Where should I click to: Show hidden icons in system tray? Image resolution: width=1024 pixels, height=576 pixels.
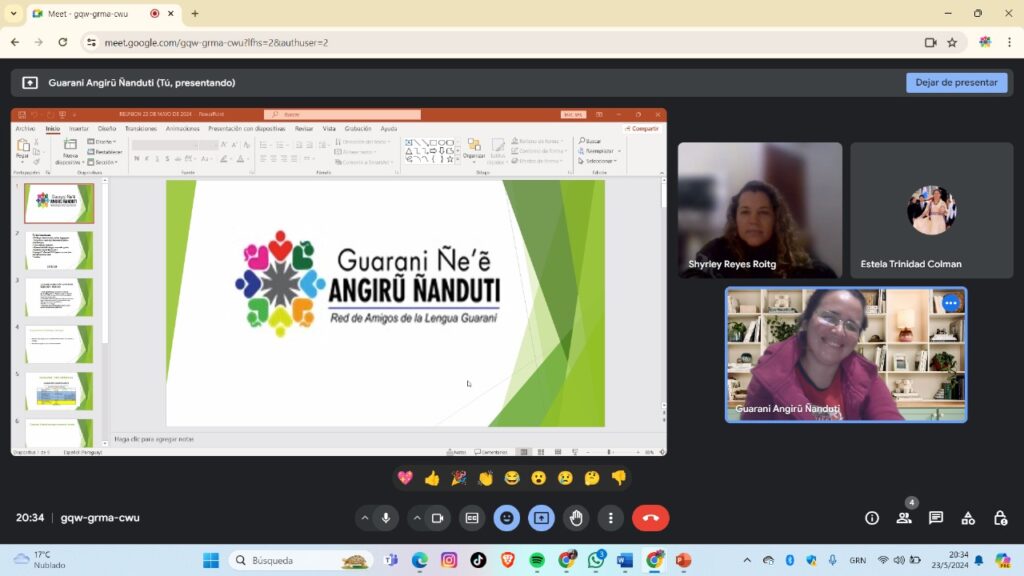tap(747, 560)
